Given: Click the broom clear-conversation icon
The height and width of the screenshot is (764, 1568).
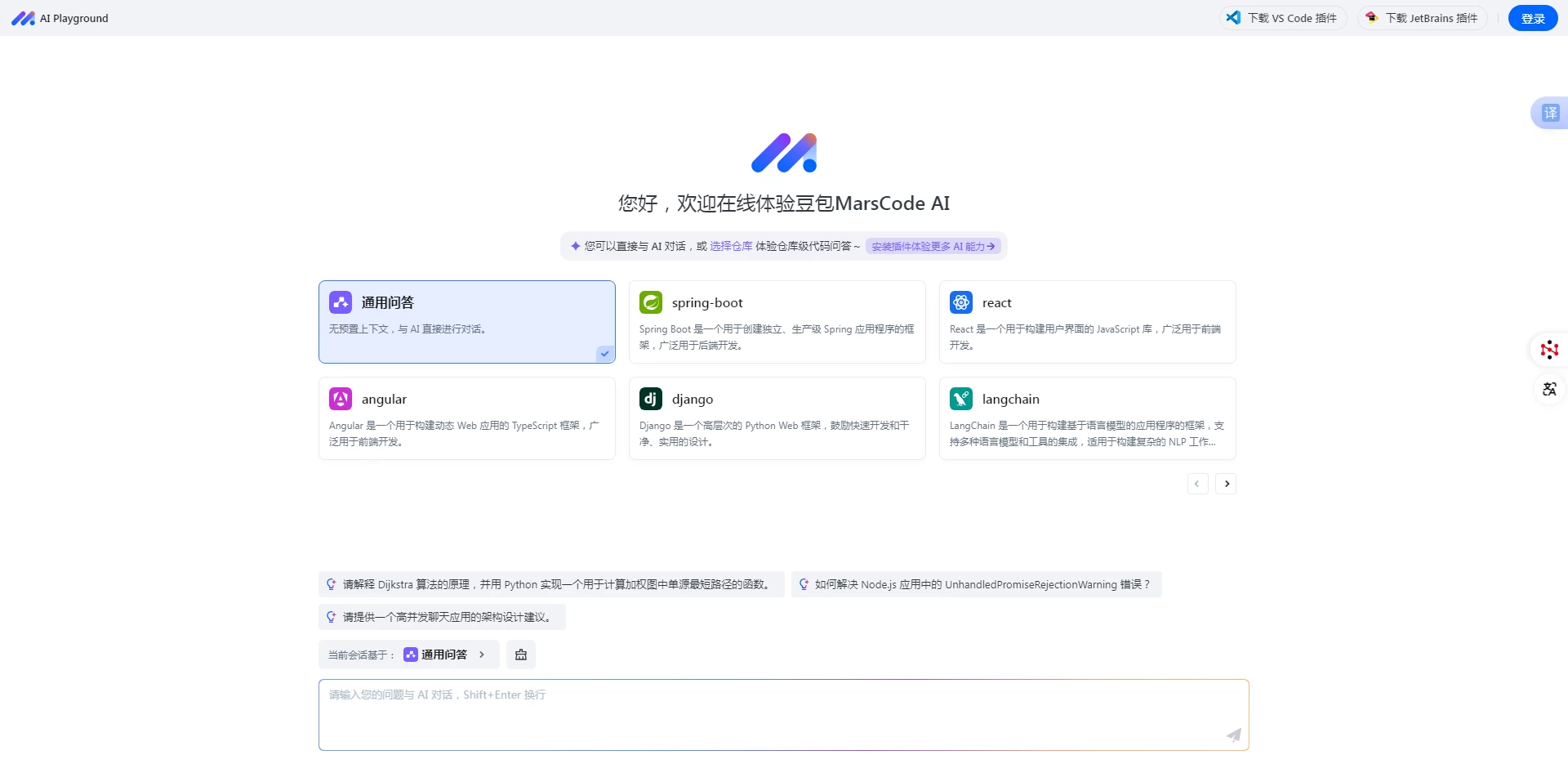Looking at the screenshot, I should (521, 654).
